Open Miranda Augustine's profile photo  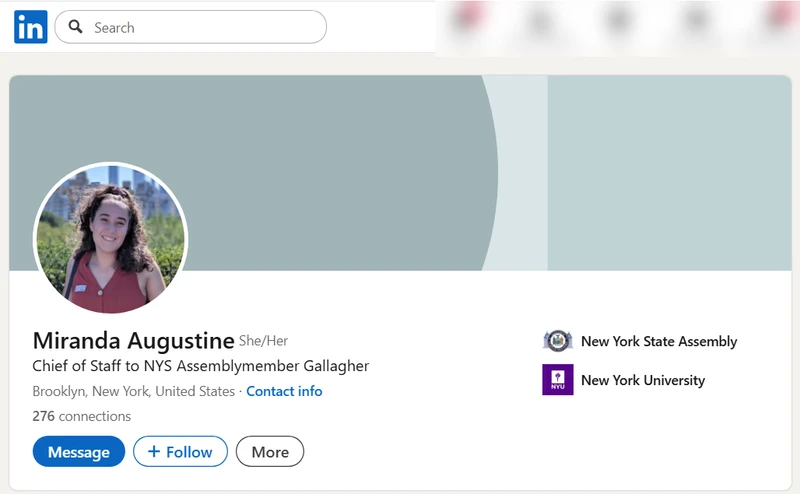click(110, 238)
